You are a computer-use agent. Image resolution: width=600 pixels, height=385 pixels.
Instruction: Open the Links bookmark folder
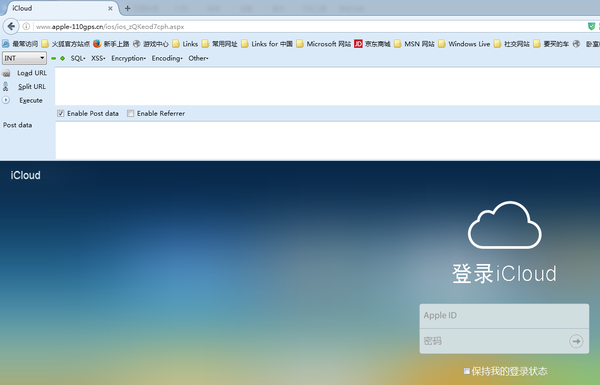(185, 44)
